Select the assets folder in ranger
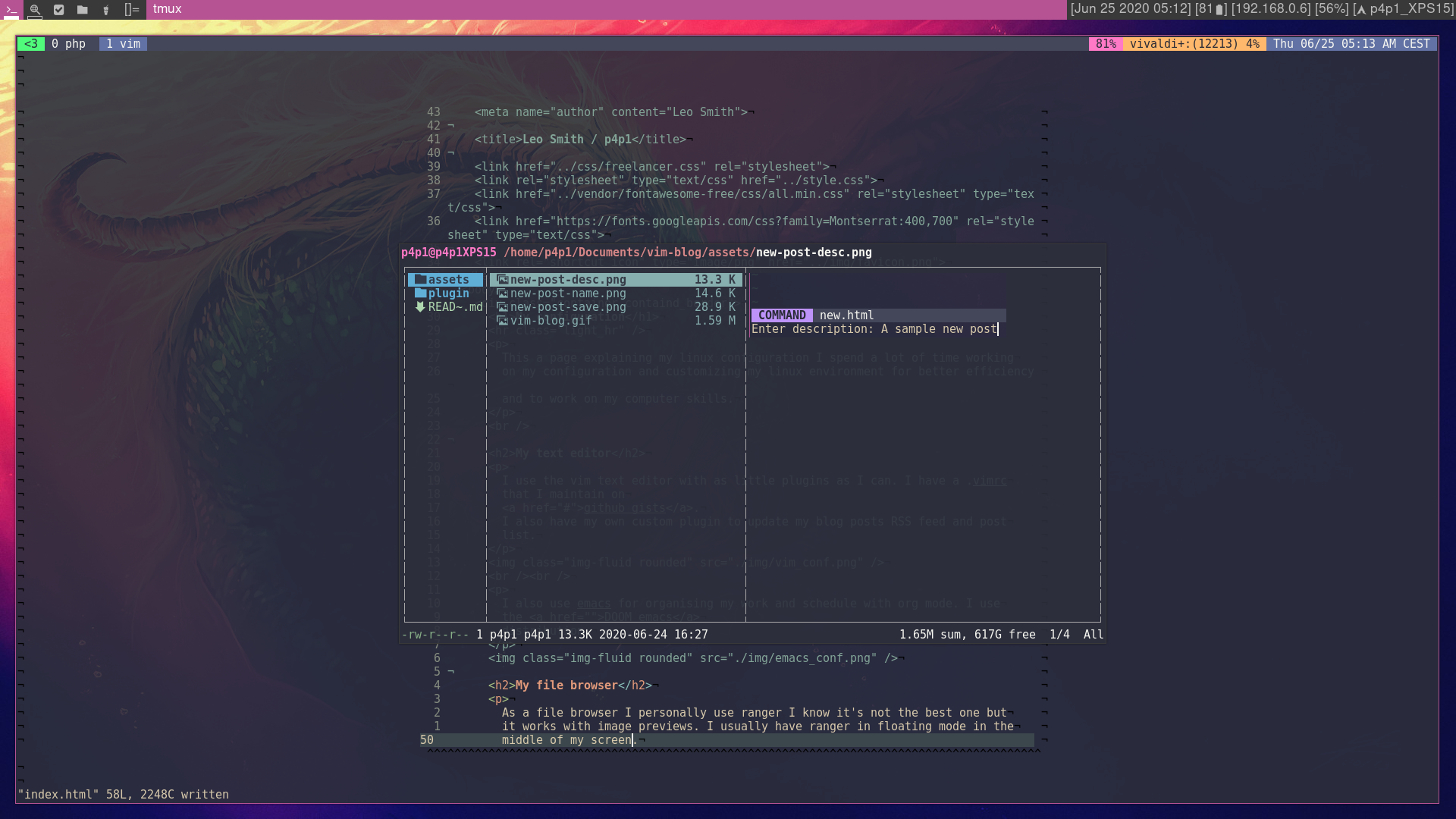 click(446, 280)
